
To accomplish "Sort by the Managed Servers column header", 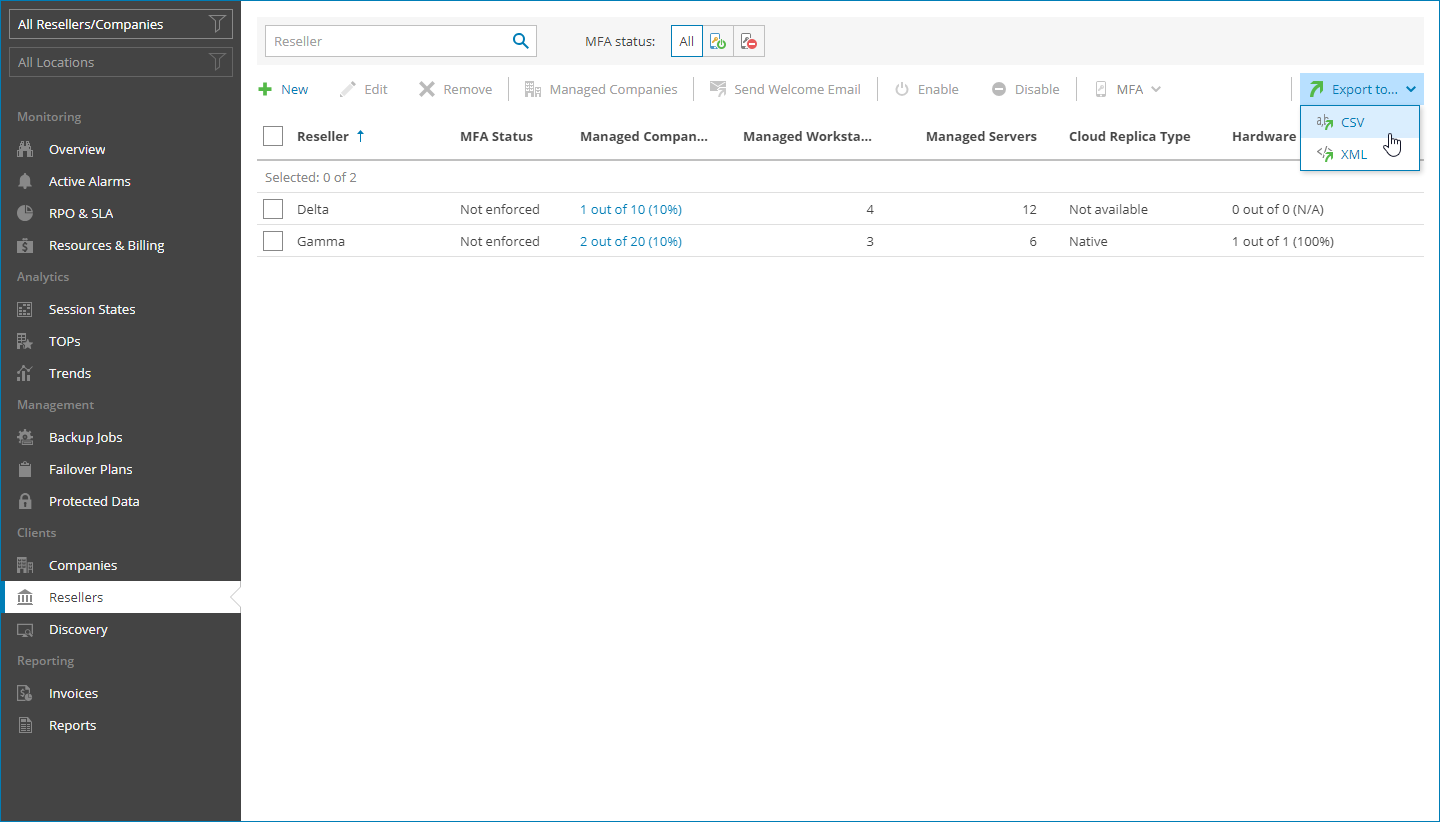I will point(981,136).
